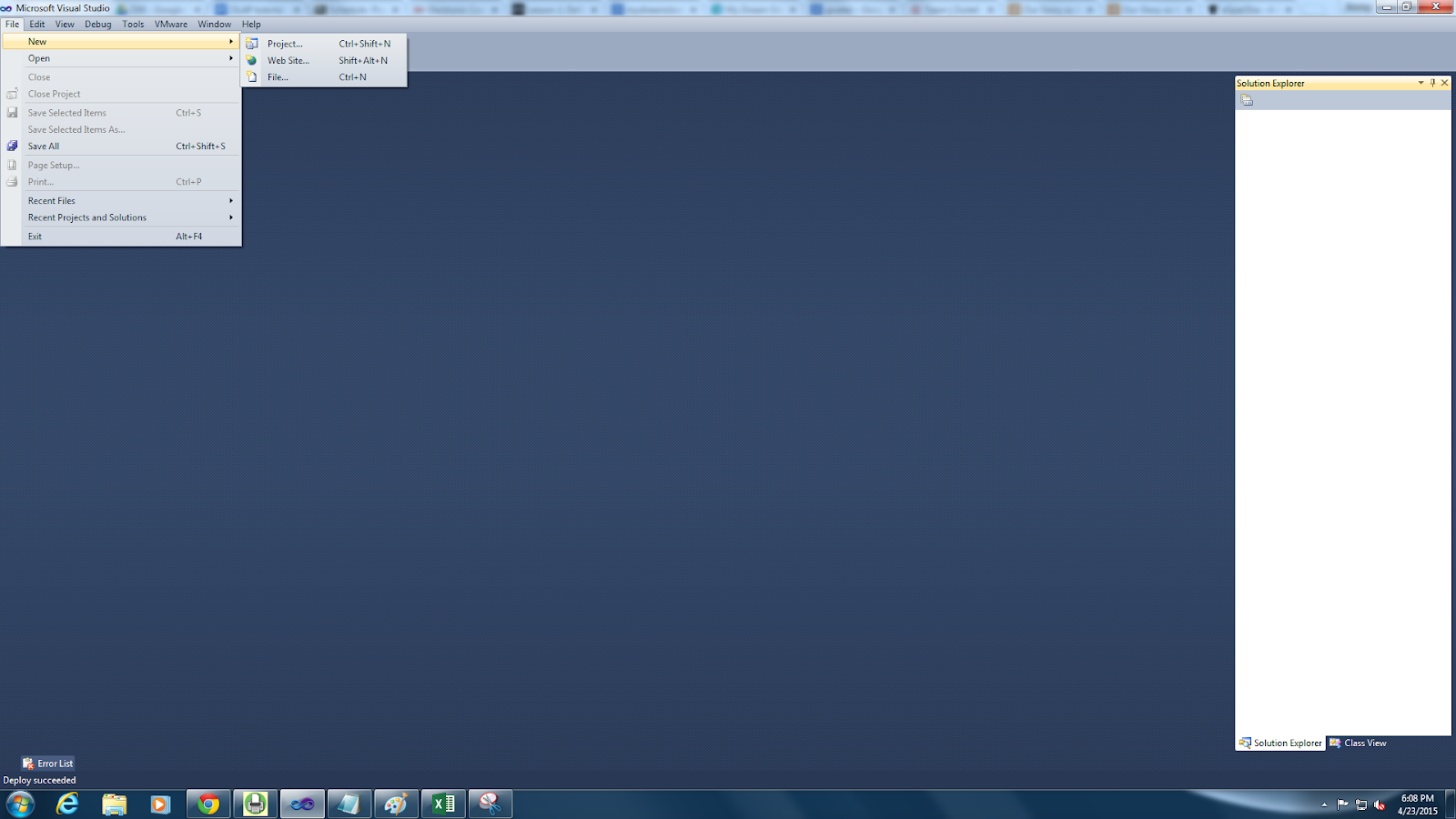Open the View menu
This screenshot has width=1456, height=819.
click(65, 25)
